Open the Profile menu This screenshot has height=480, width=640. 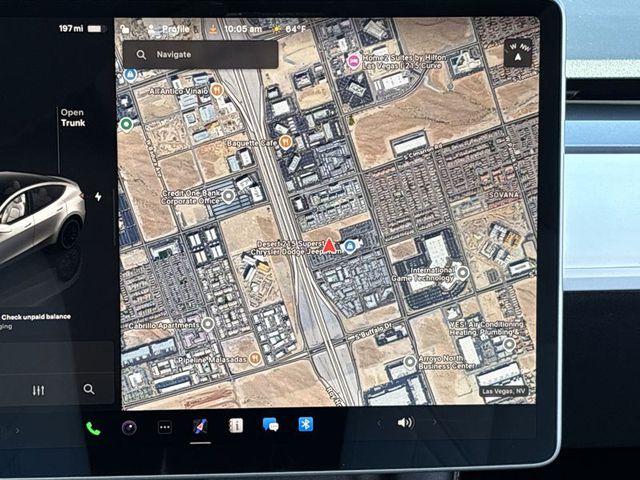click(169, 29)
